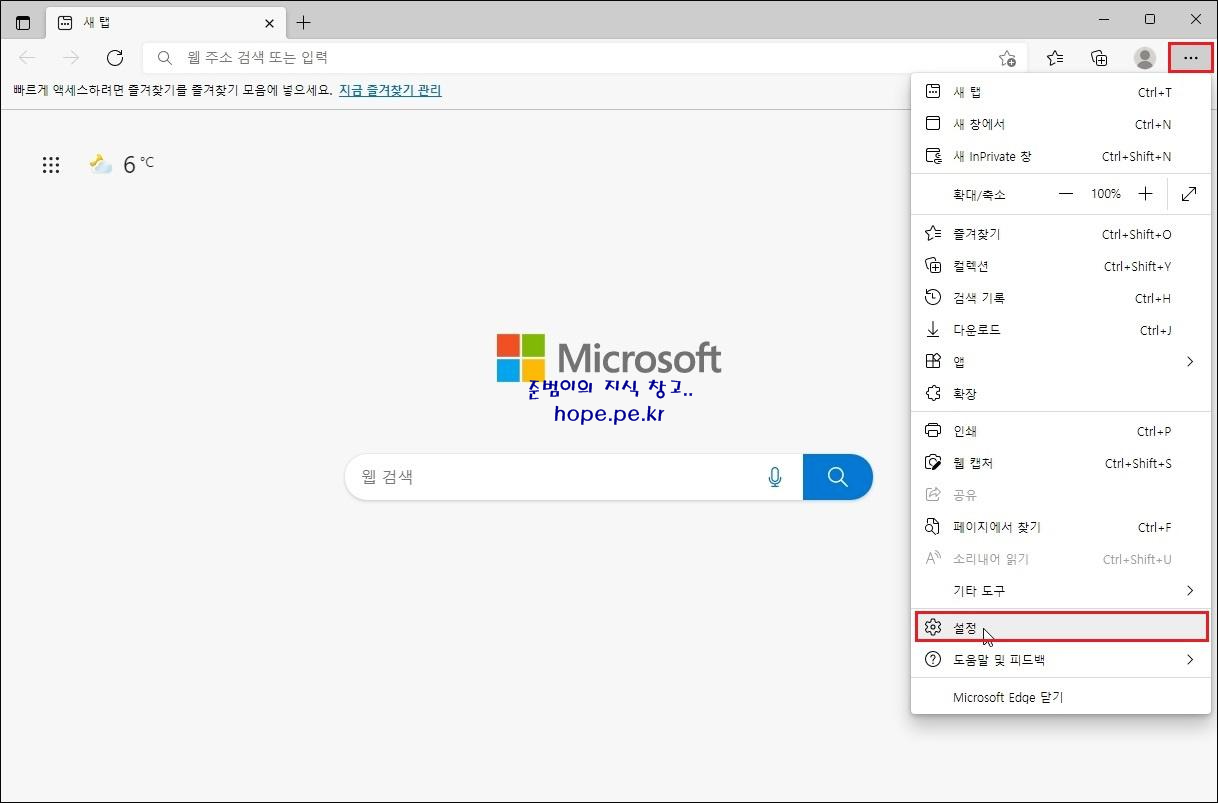This screenshot has height=803, width=1218.
Task: Click the 100% zoom level text
Action: (1106, 194)
